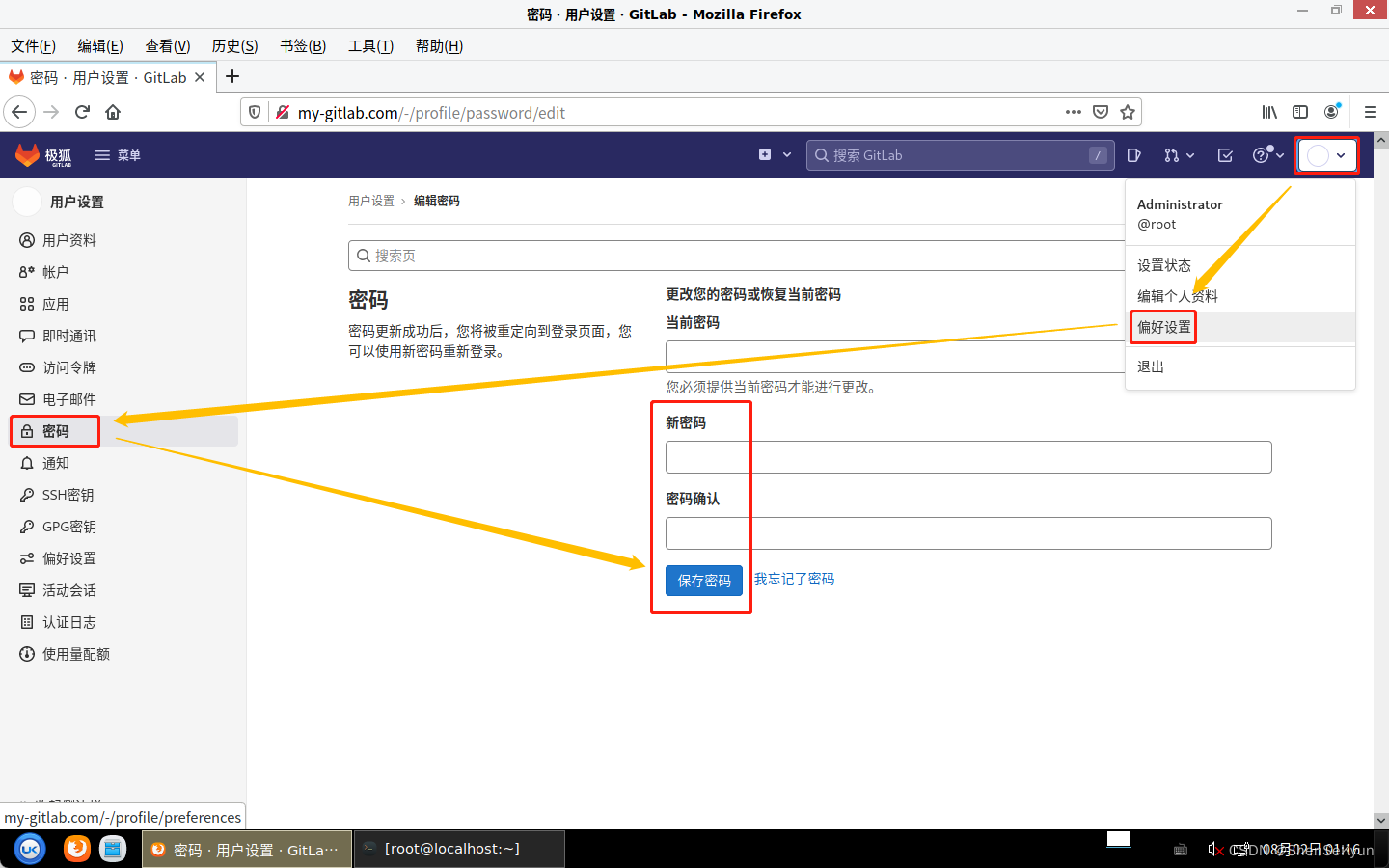
Task: Open the 菜单 hamburger menu
Action: tap(118, 155)
